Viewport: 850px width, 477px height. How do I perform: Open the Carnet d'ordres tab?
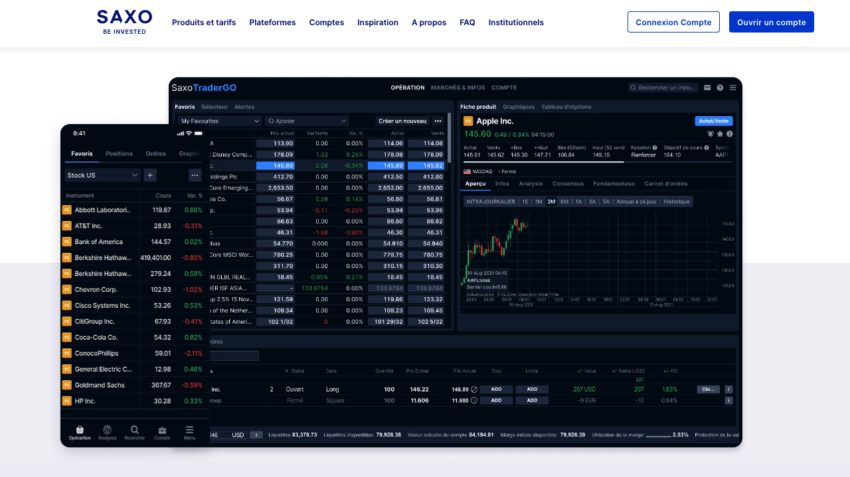666,184
